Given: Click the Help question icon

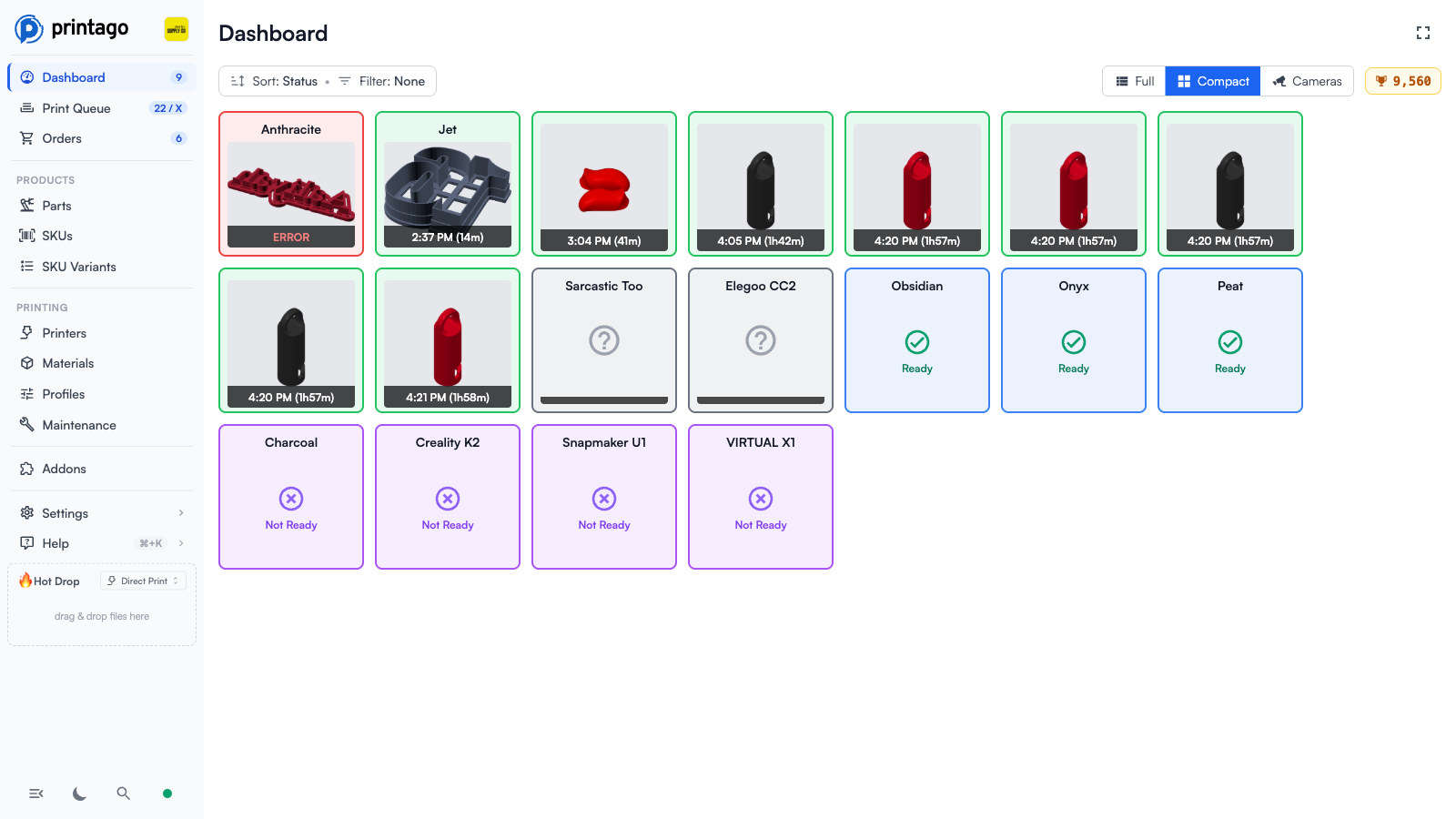Looking at the screenshot, I should pos(27,543).
